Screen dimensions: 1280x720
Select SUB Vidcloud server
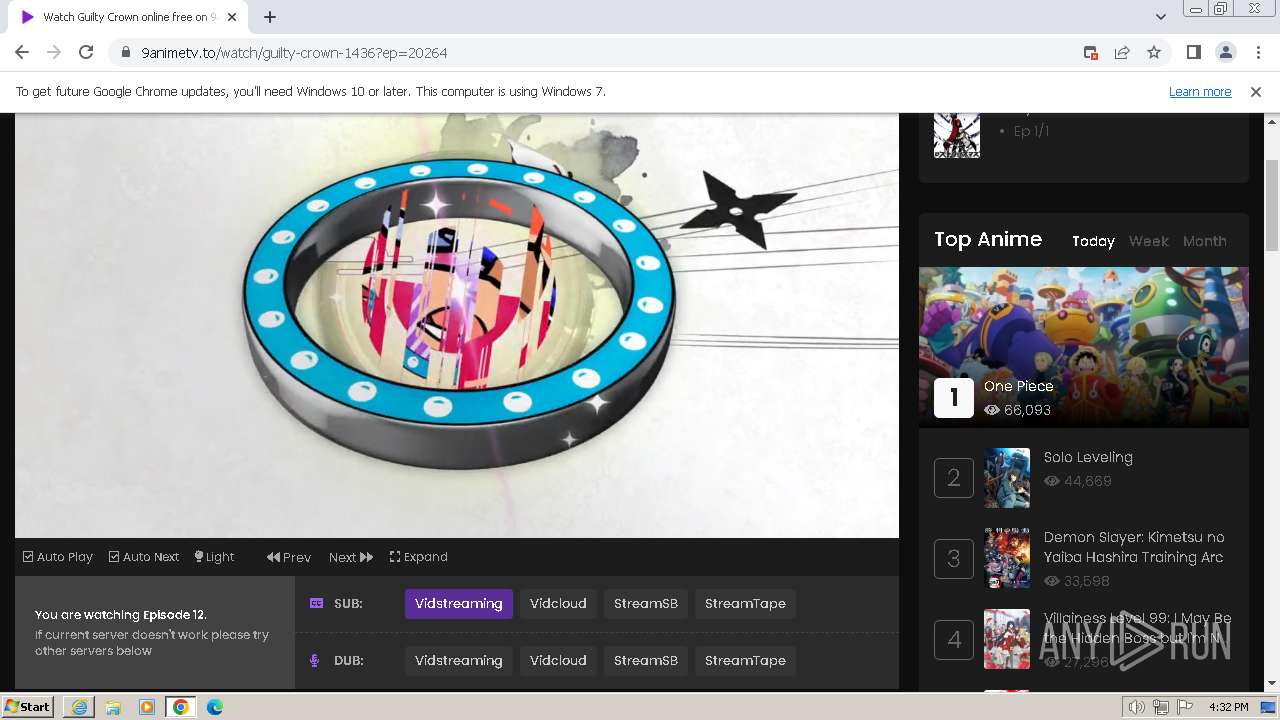558,604
